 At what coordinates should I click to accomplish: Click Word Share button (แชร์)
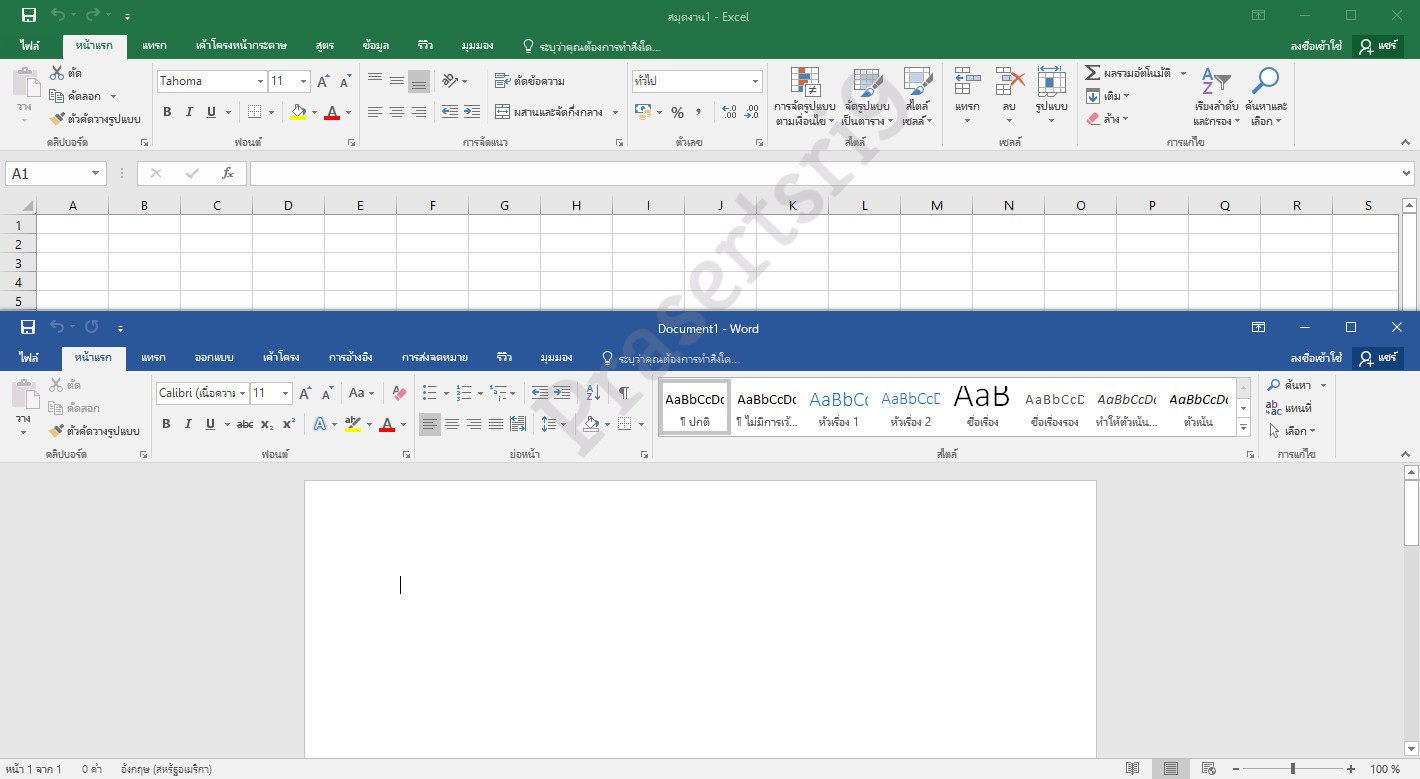point(1378,357)
